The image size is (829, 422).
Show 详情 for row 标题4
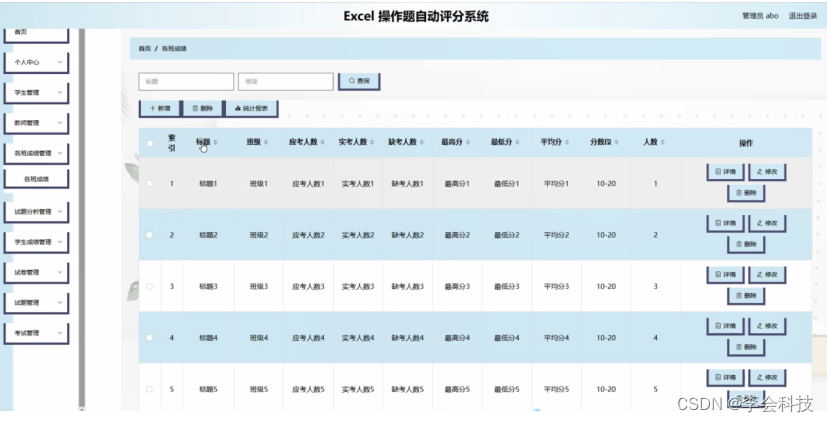[x=725, y=326]
